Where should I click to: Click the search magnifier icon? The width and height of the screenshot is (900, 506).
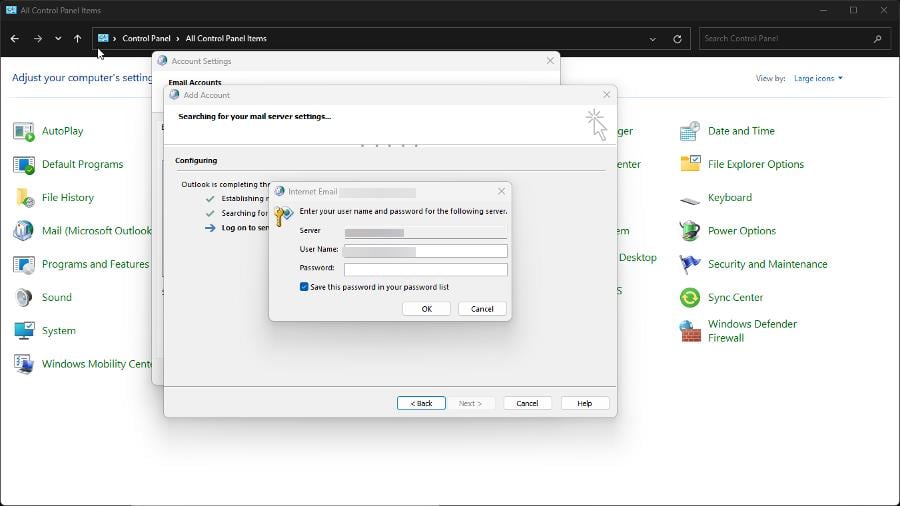(877, 39)
